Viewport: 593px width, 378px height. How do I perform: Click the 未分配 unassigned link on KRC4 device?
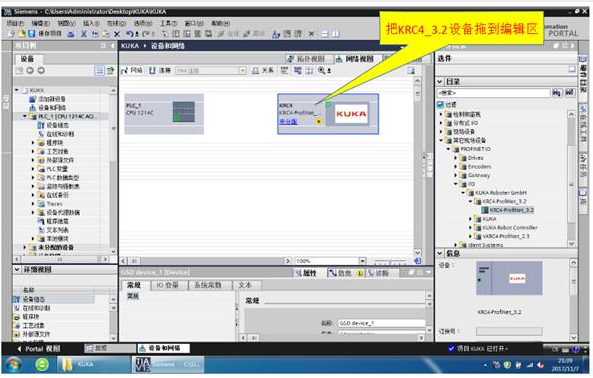point(289,121)
